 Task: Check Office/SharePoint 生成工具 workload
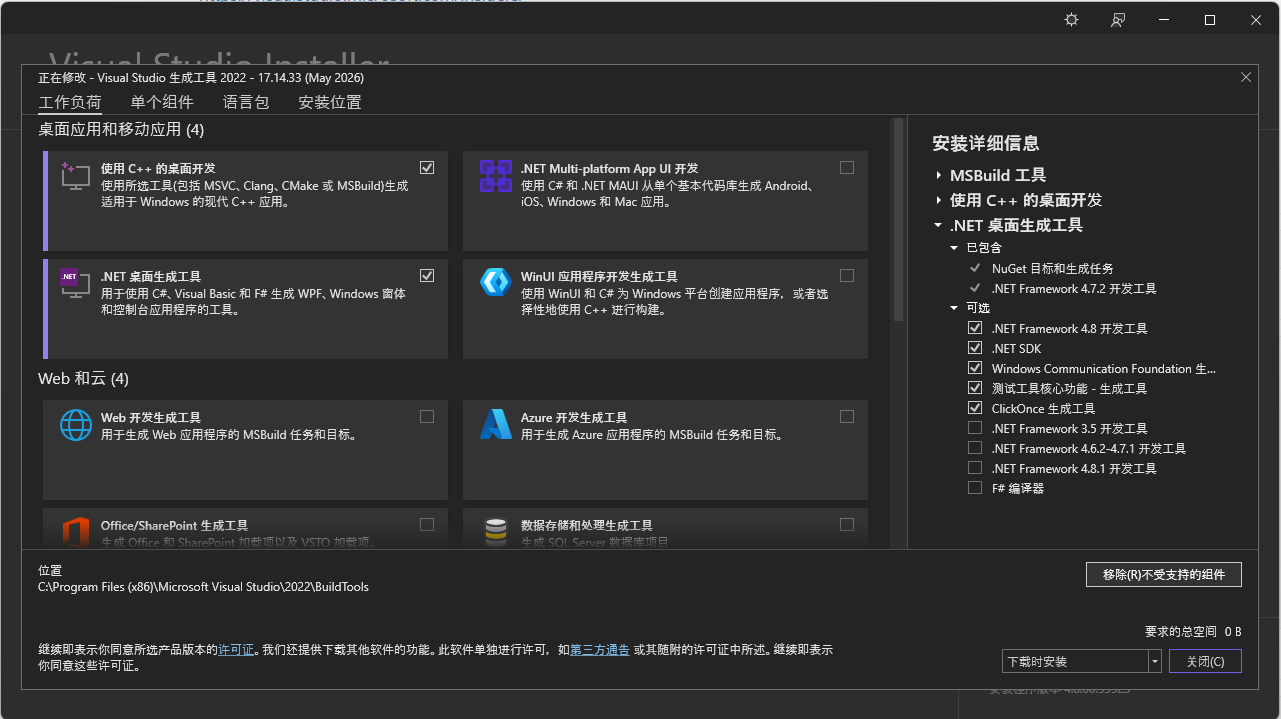427,525
